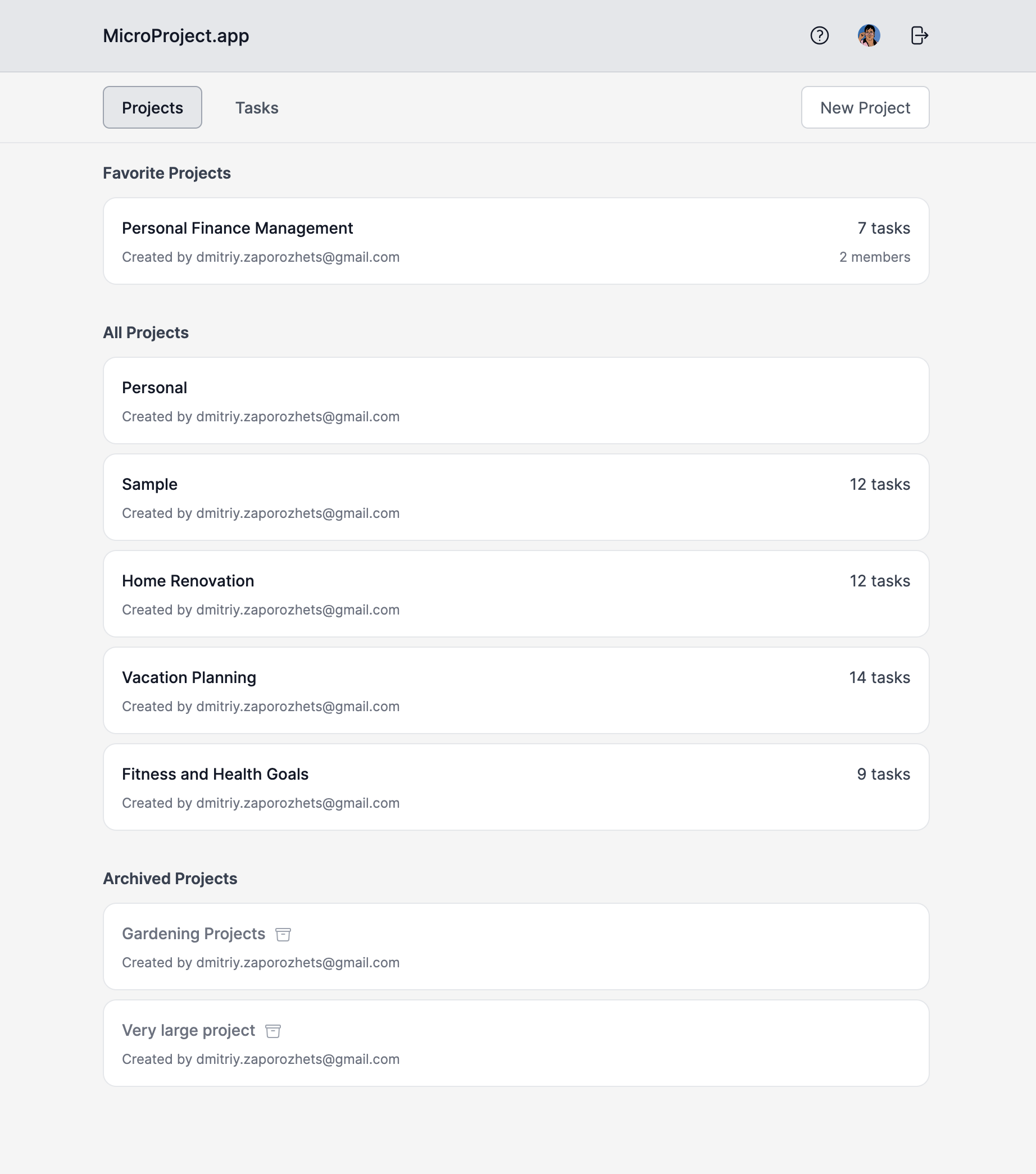
Task: Click the 14 tasks count on Vacation Planning
Action: tap(879, 678)
